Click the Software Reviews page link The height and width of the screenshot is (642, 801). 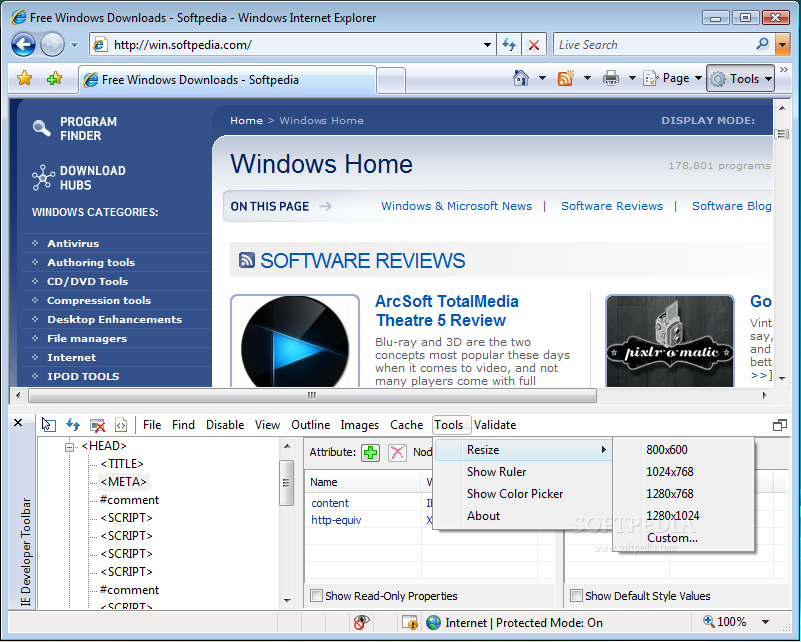click(x=611, y=206)
